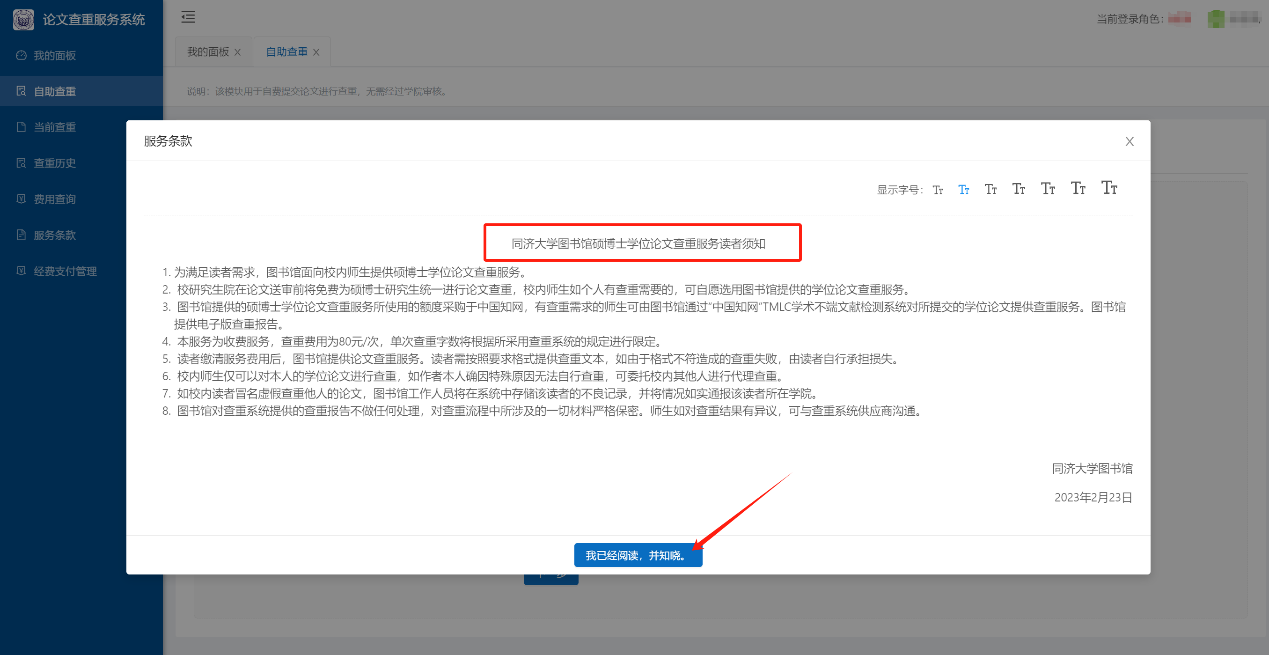Close the 服务条款 dialog with X

1129,141
